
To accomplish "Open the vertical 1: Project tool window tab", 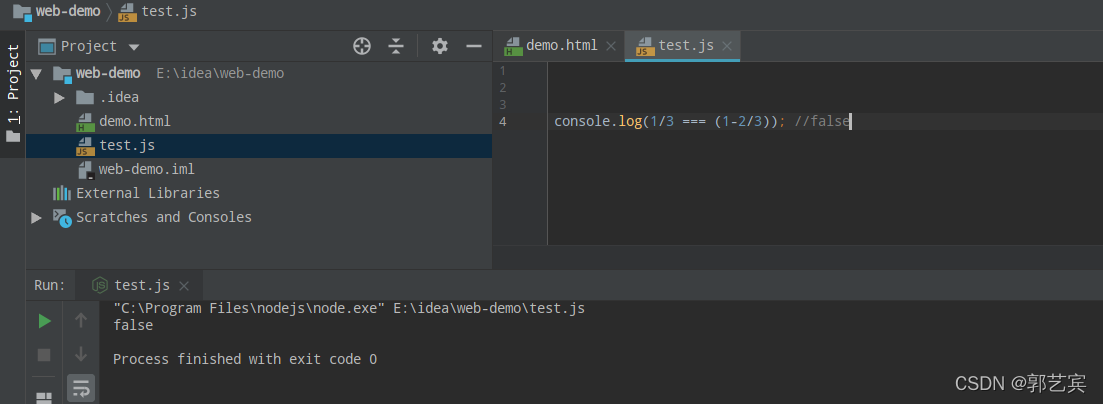I will point(13,93).
